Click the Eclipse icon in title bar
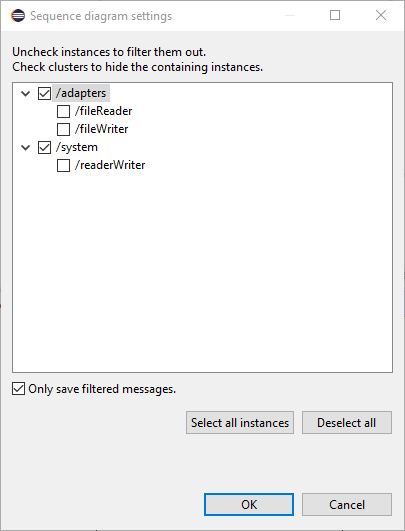 18,16
